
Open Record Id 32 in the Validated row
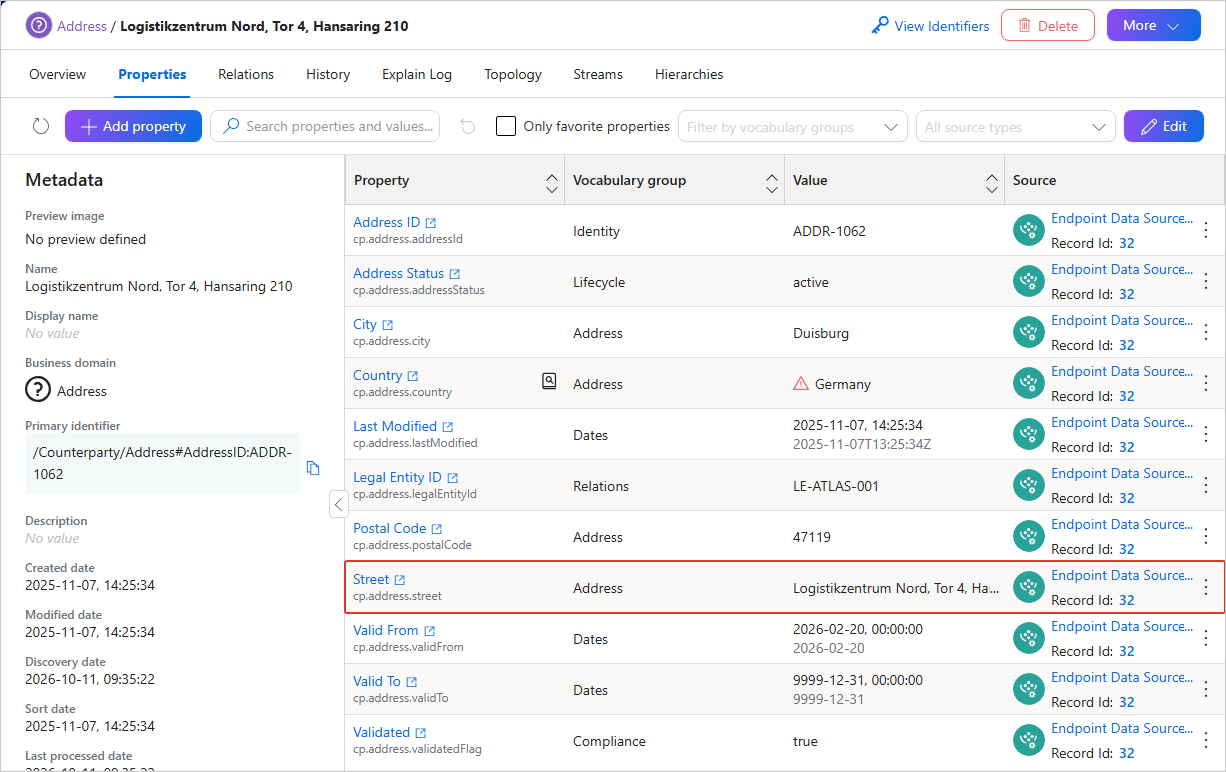tap(1127, 753)
